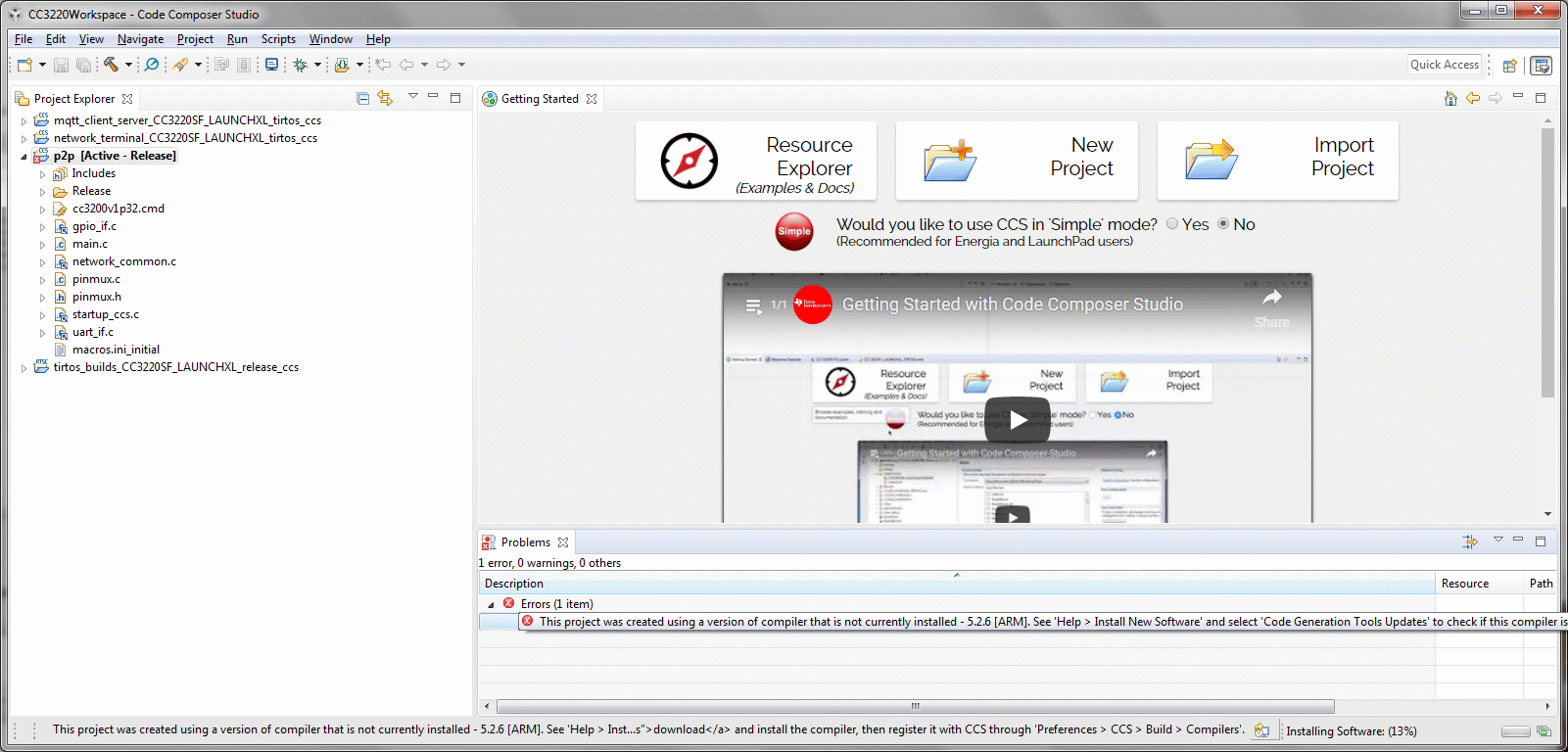Image resolution: width=1568 pixels, height=752 pixels.
Task: Click the Debug bug icon
Action: tap(301, 65)
